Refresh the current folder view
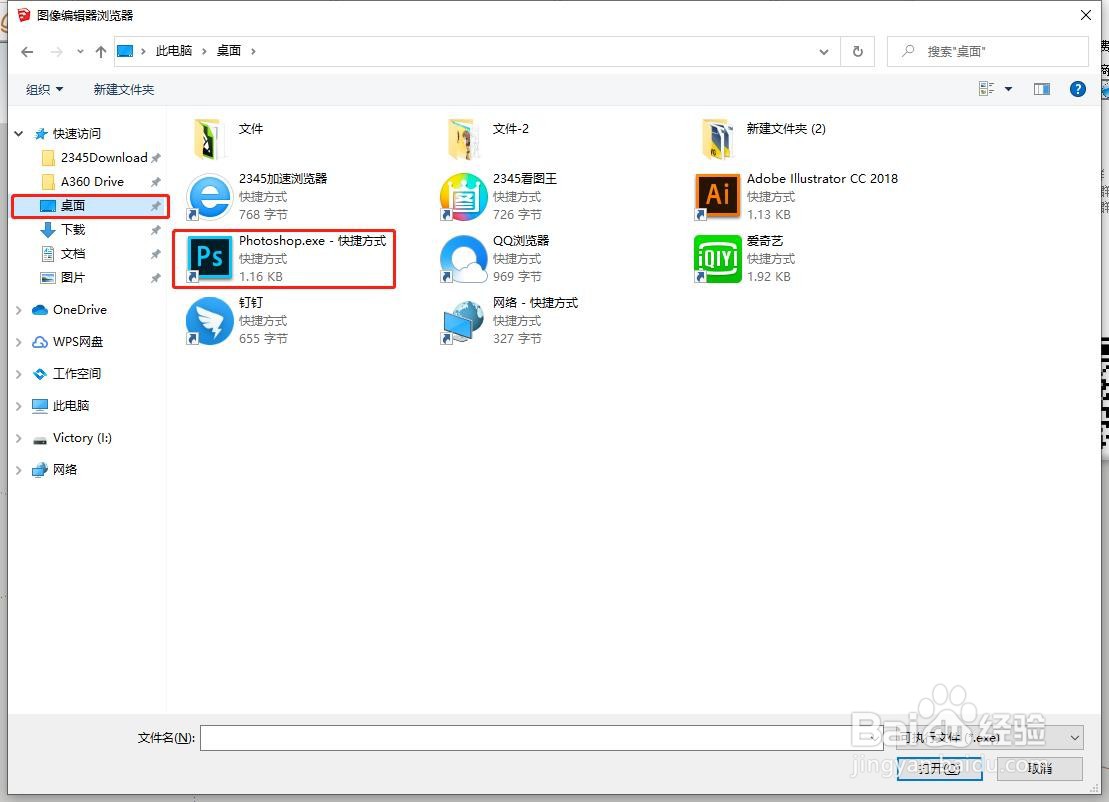 pyautogui.click(x=857, y=52)
